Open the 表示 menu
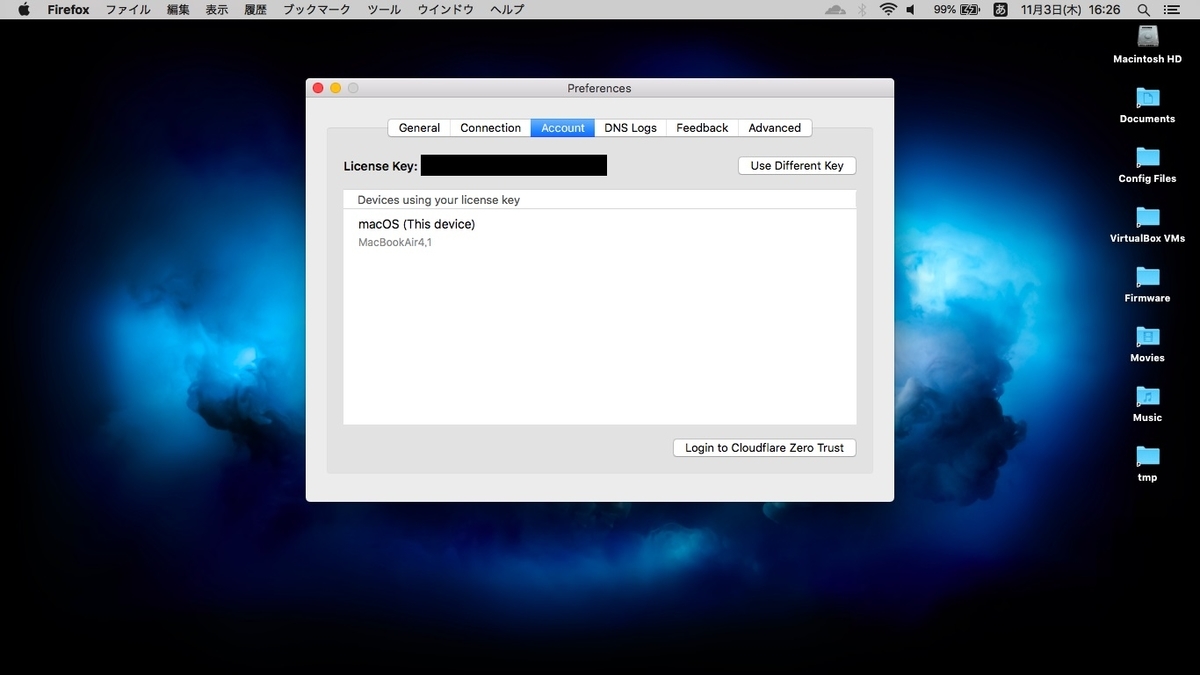 [217, 9]
